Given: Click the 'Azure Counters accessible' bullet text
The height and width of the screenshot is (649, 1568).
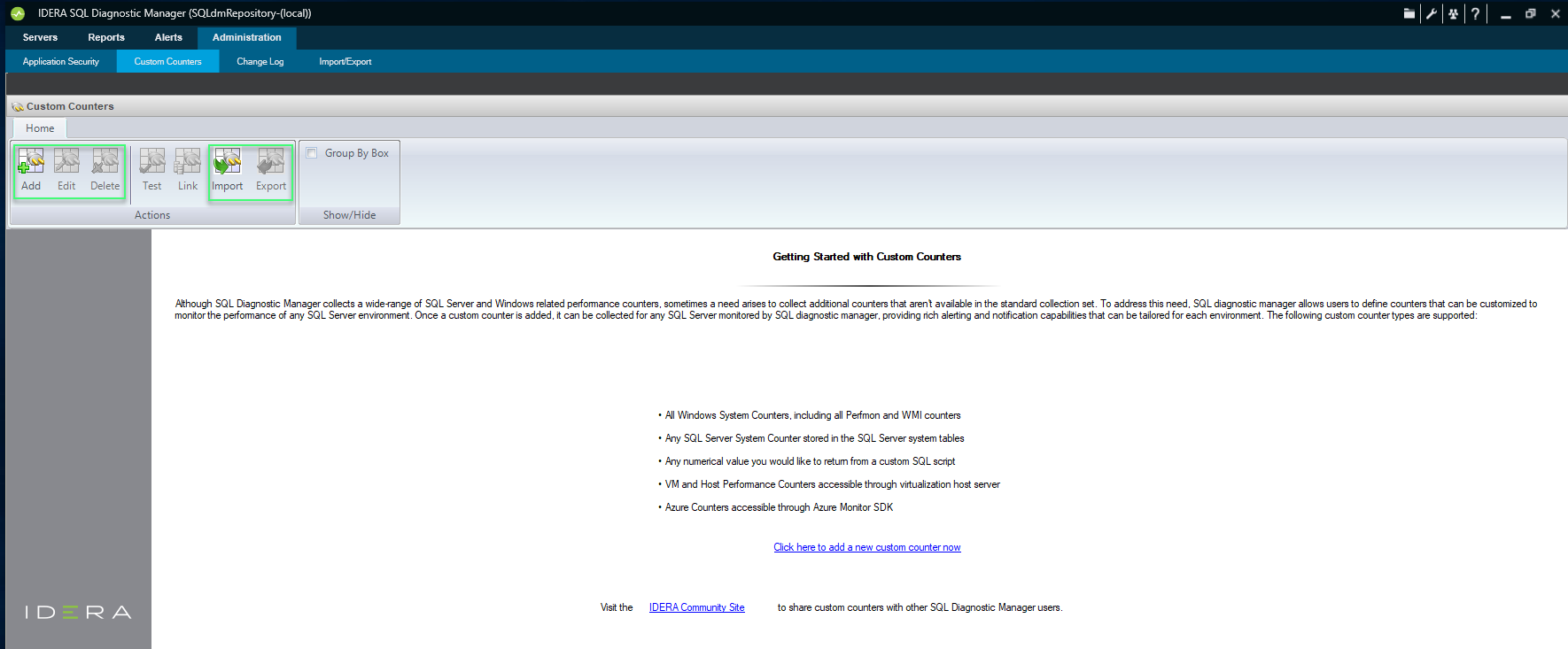Looking at the screenshot, I should (x=779, y=507).
